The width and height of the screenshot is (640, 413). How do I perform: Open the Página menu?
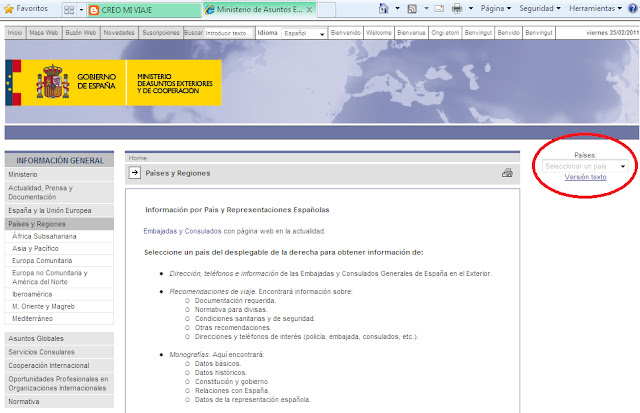click(496, 8)
